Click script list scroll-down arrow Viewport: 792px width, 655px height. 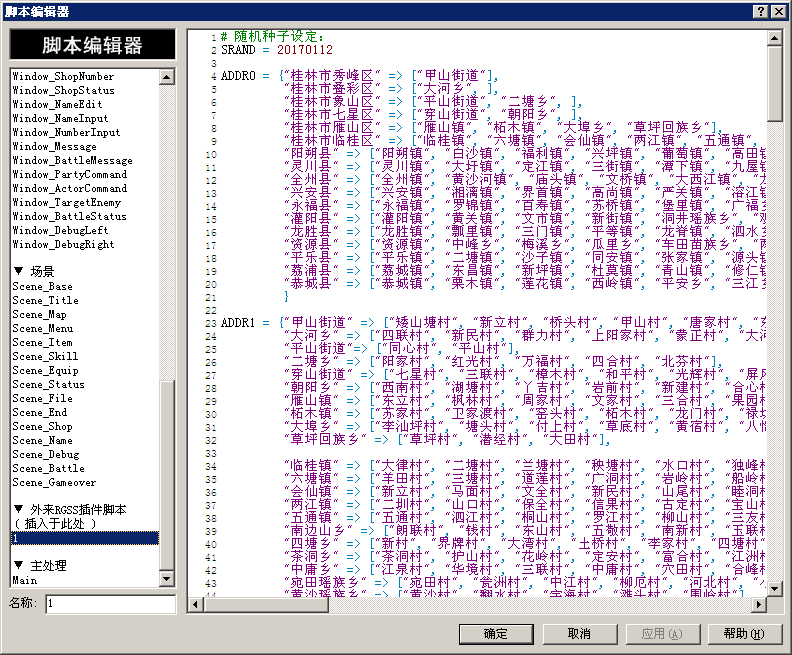pyautogui.click(x=166, y=579)
